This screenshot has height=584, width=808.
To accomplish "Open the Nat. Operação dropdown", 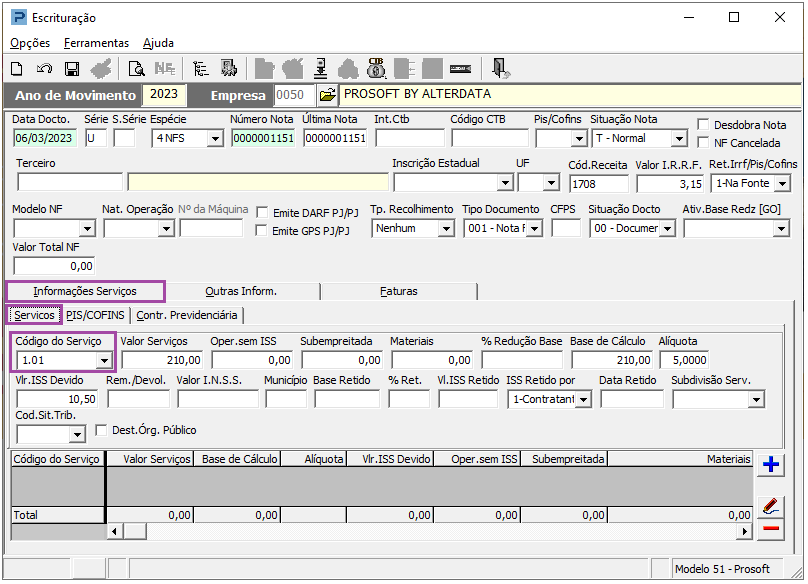I will point(166,228).
